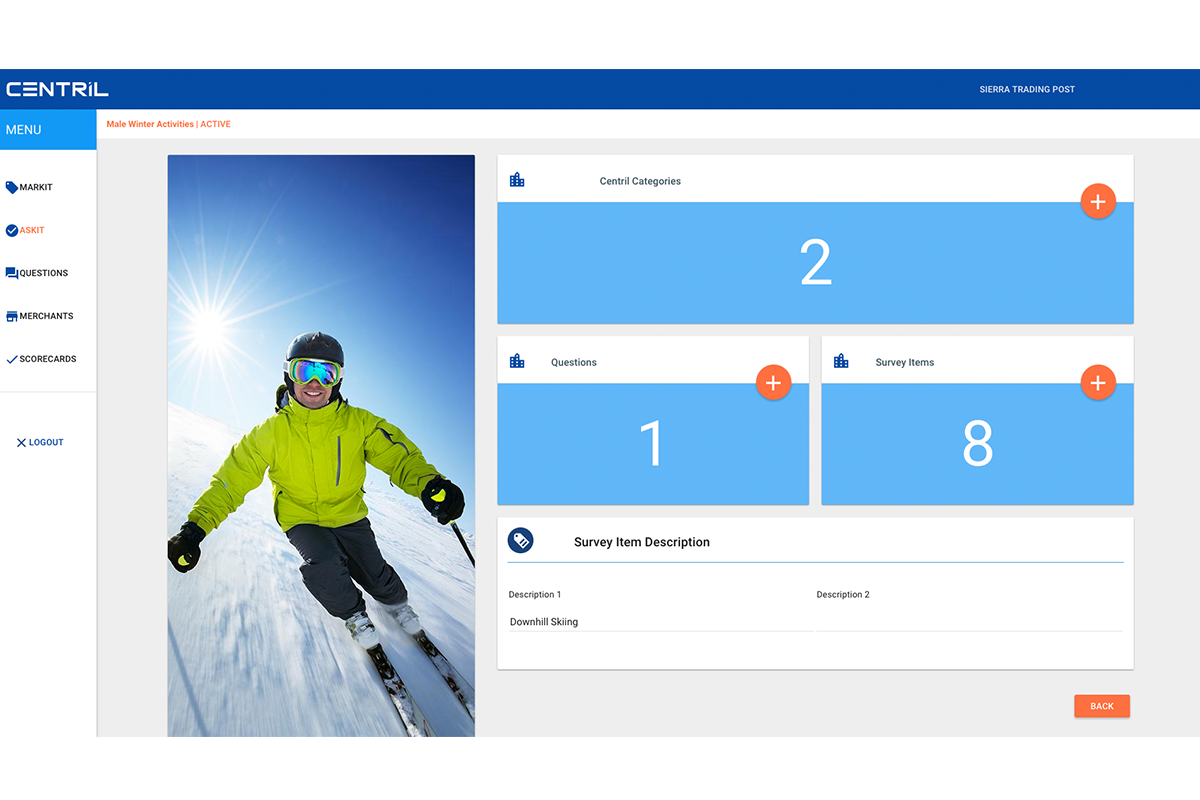Navigate to SCORECARDS
The width and height of the screenshot is (1200, 800).
pos(48,359)
